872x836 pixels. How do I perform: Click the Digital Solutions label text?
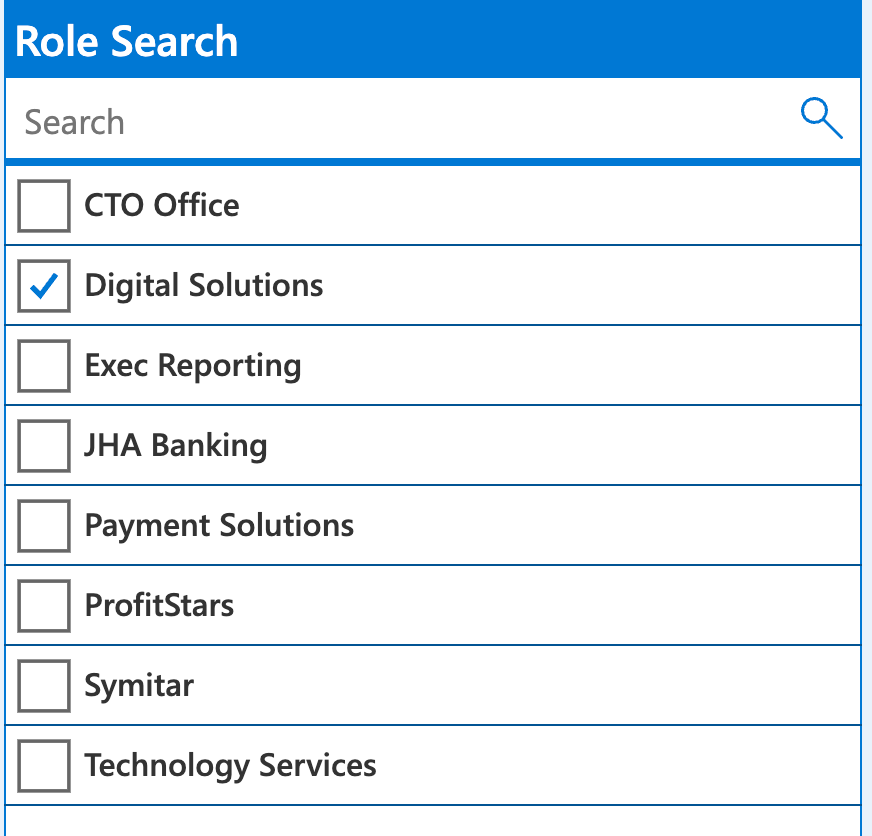[204, 286]
